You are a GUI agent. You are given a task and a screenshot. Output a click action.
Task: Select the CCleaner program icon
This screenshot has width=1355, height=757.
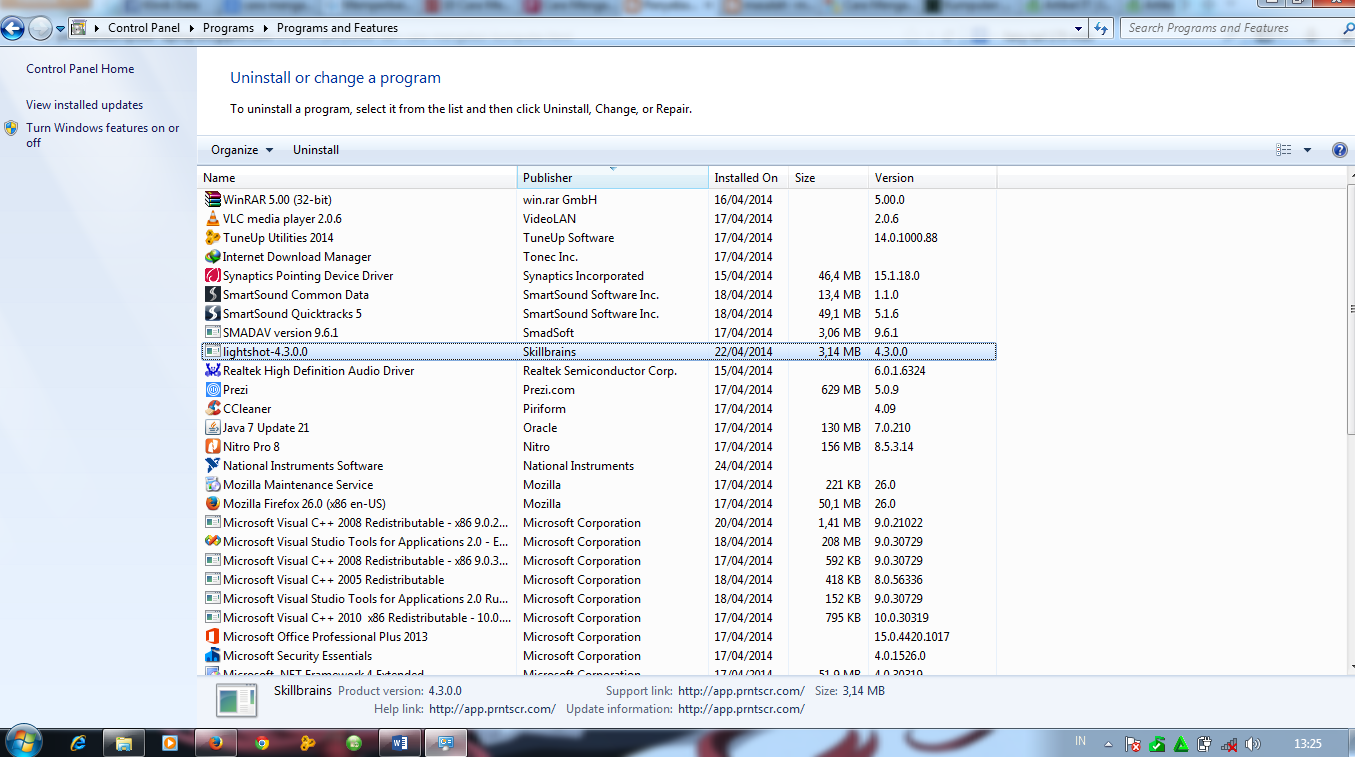tap(212, 409)
